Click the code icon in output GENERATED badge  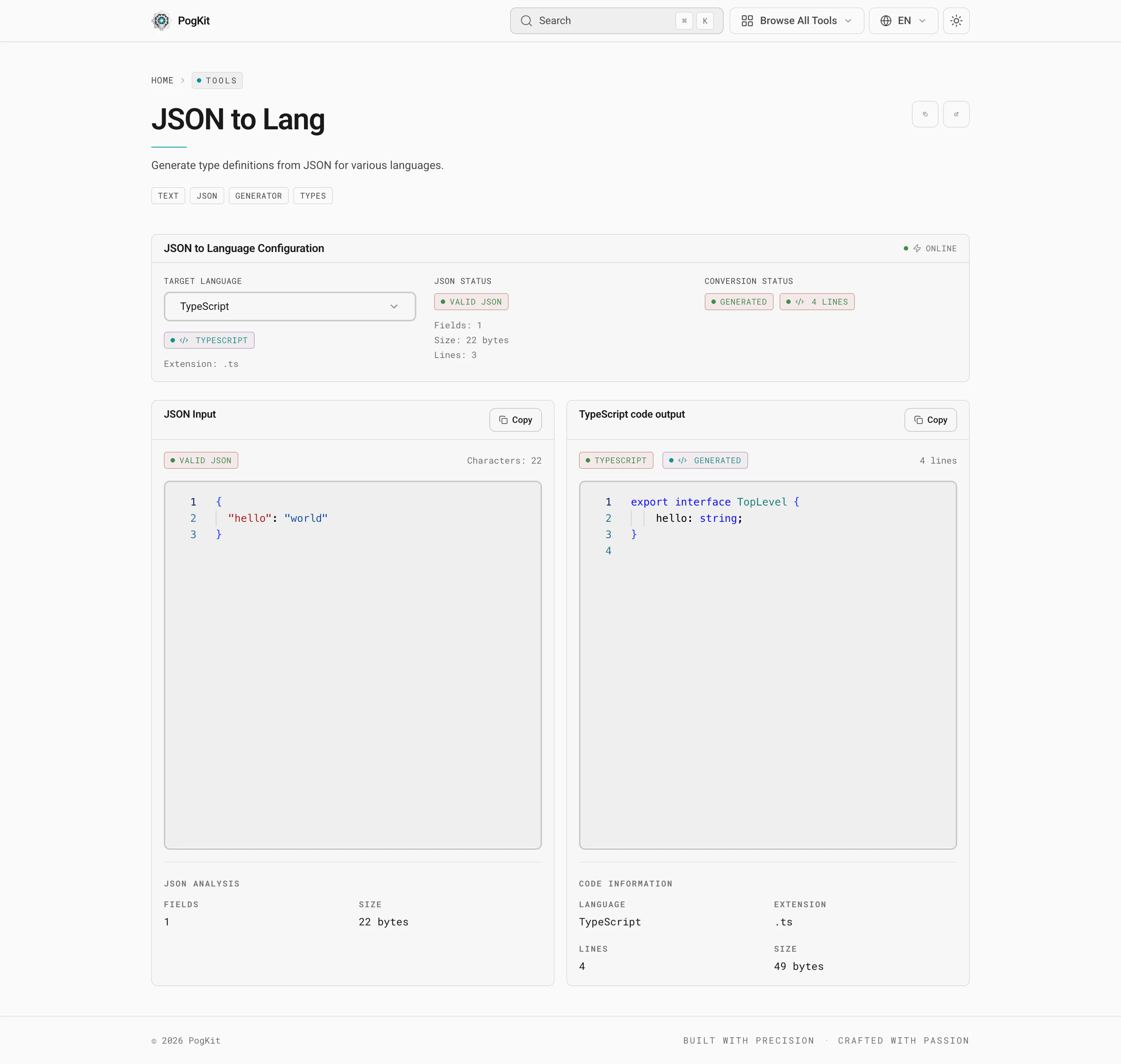[682, 461]
